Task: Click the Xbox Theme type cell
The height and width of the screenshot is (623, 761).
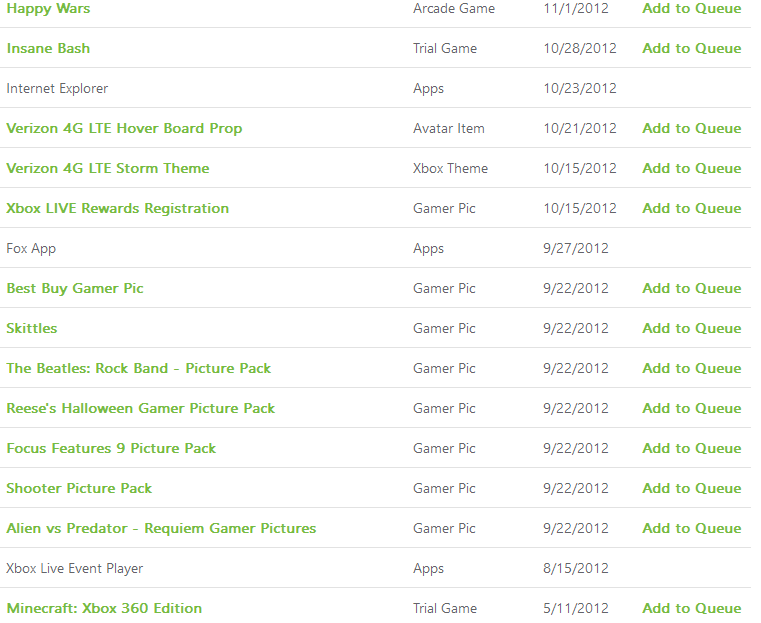Action: (450, 168)
